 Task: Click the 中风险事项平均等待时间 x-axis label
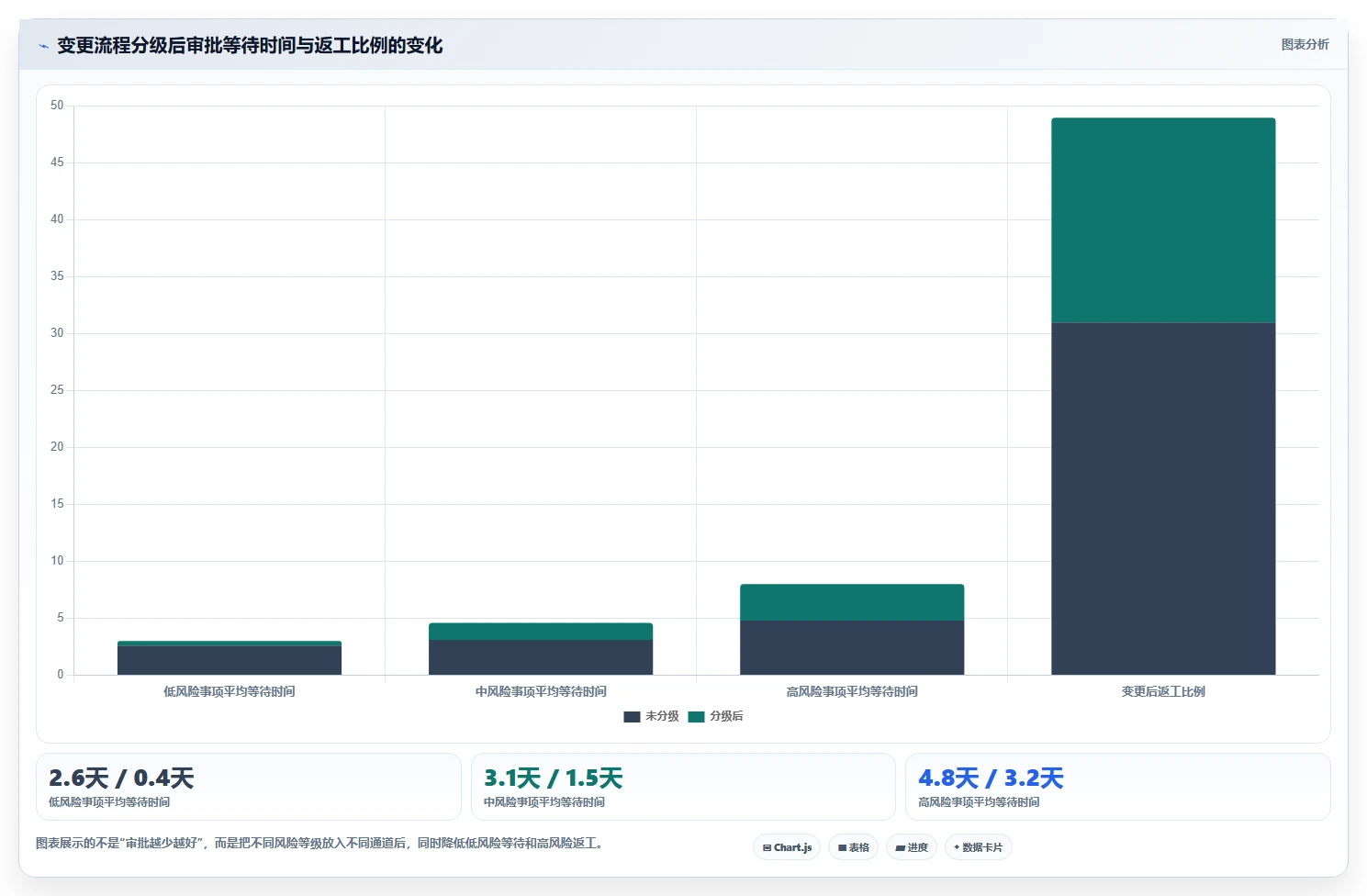[x=541, y=691]
